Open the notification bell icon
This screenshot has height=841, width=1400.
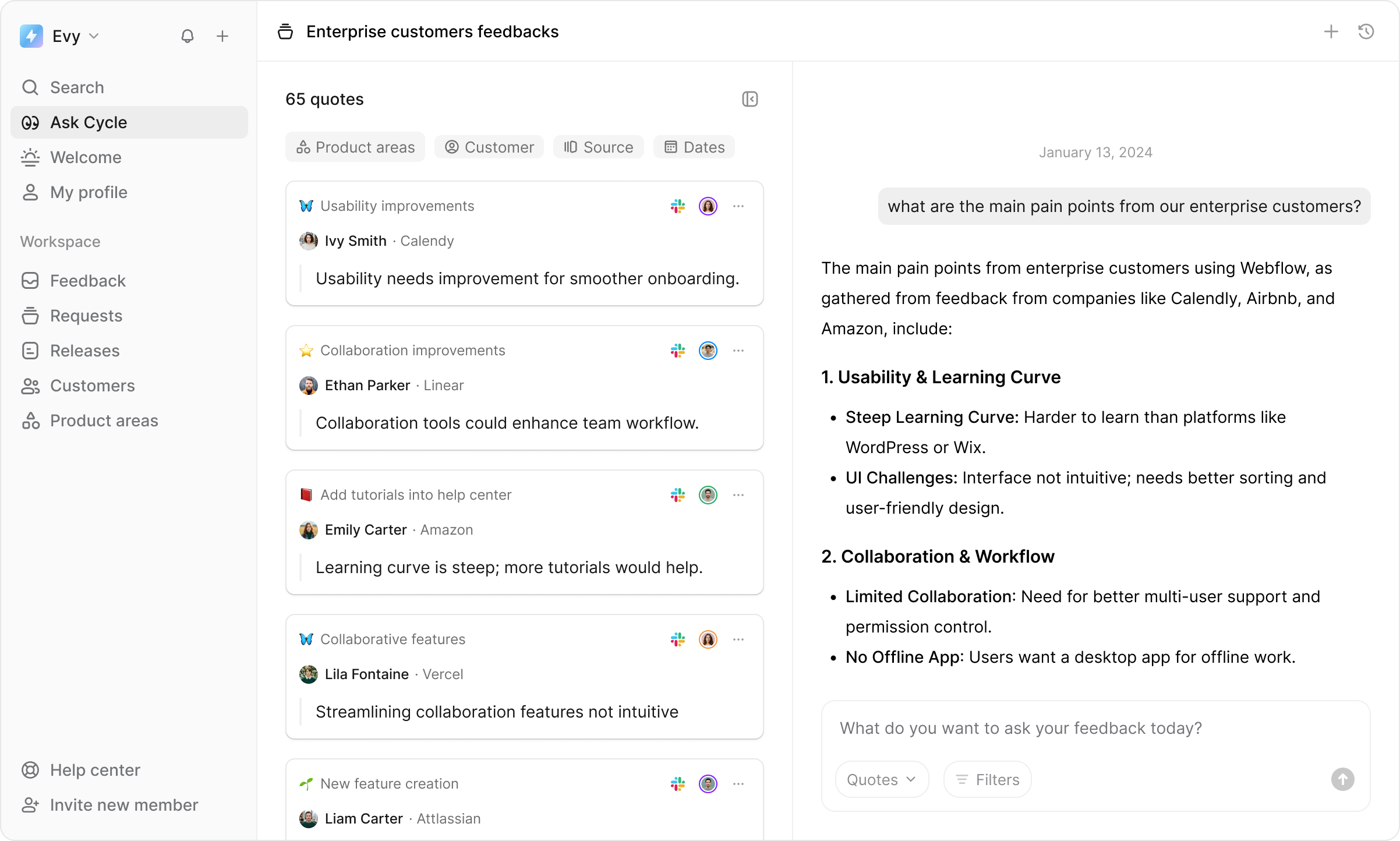pos(188,36)
